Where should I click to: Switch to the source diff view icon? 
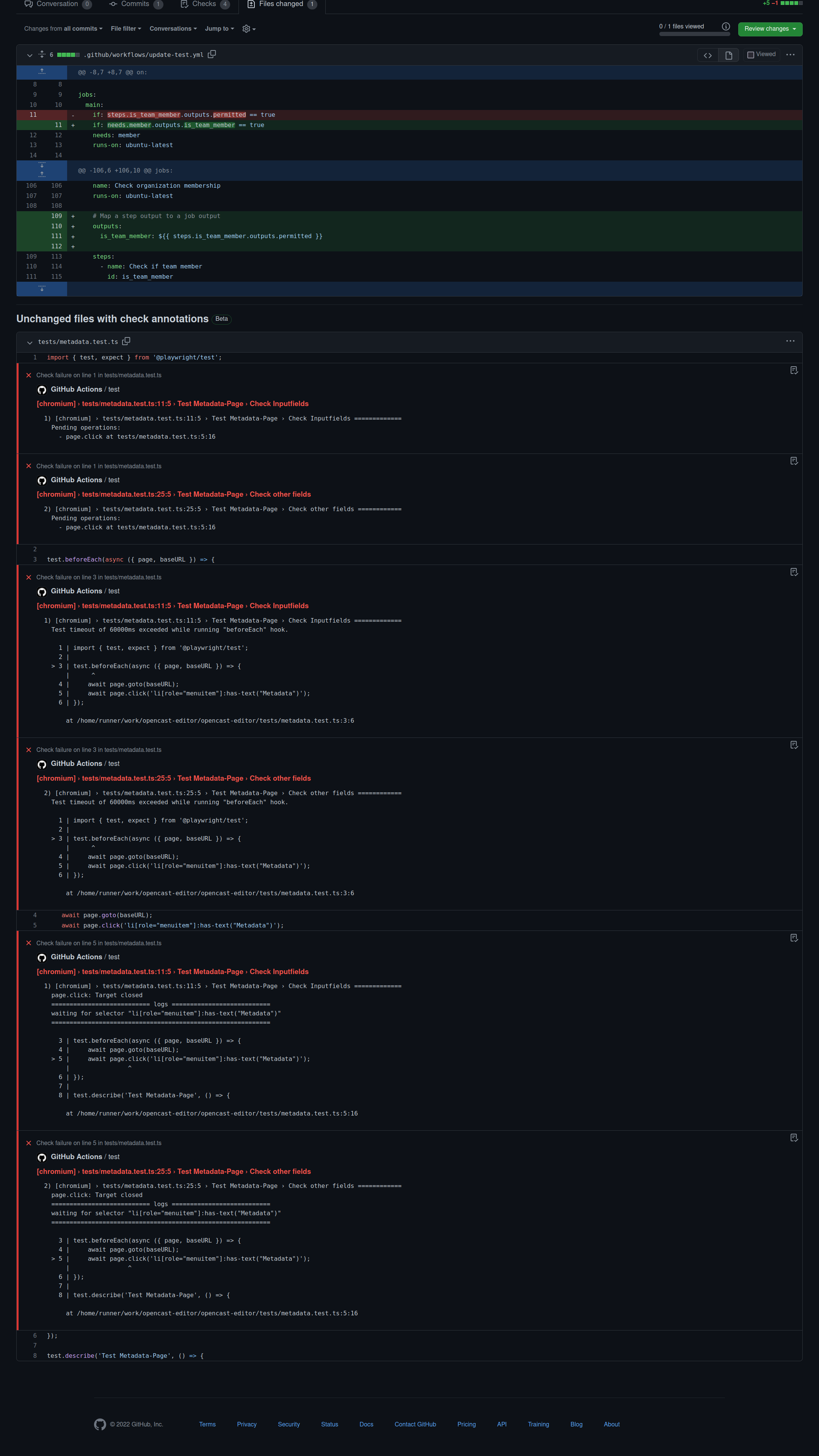708,55
